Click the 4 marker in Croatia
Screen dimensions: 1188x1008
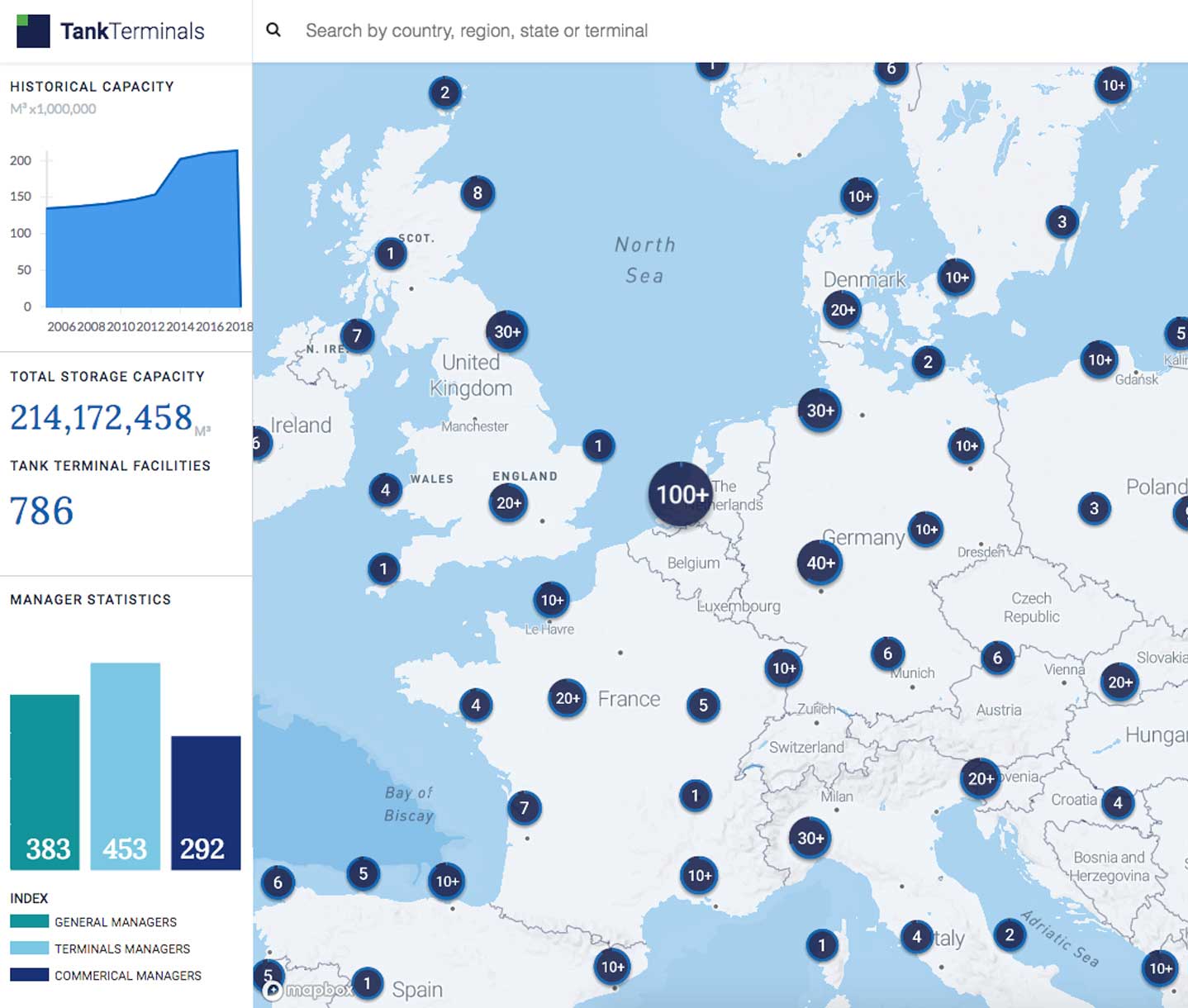(x=1118, y=802)
